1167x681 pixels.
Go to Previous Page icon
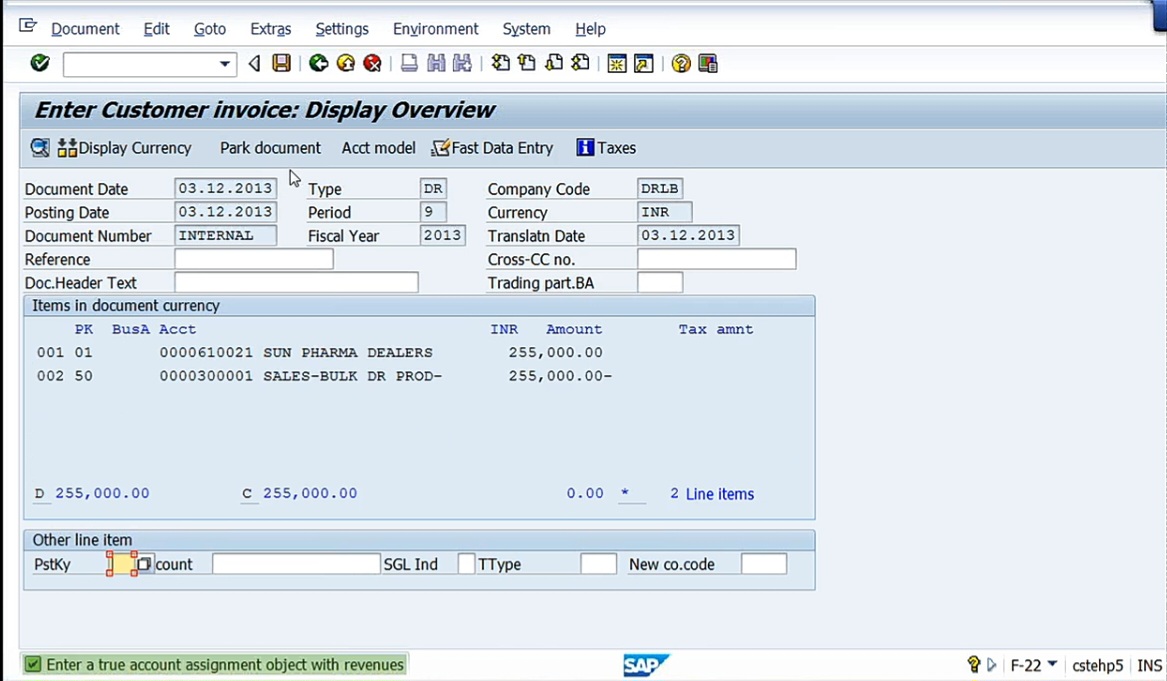click(527, 63)
